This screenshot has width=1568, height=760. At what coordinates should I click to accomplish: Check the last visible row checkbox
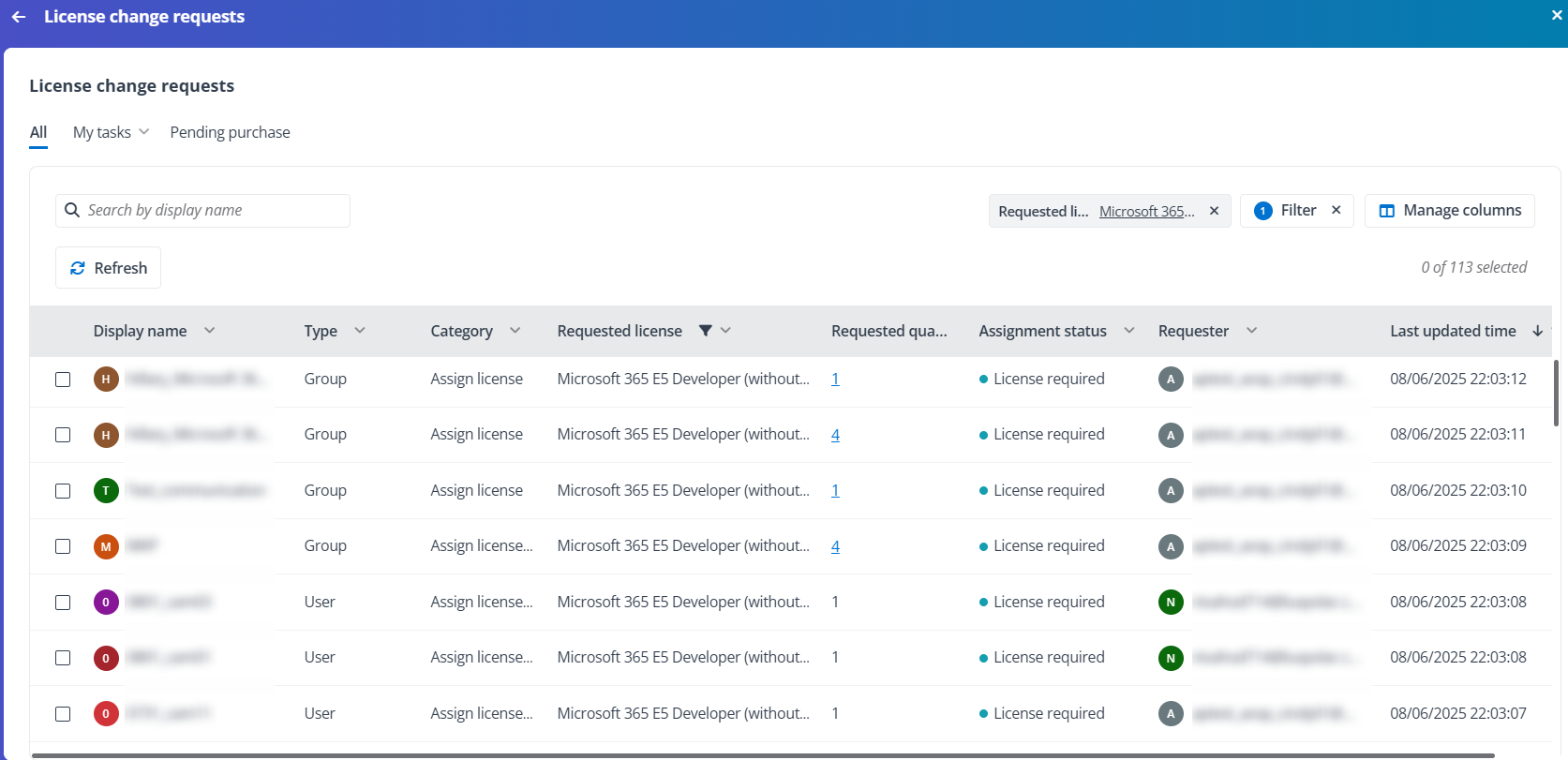pyautogui.click(x=63, y=714)
